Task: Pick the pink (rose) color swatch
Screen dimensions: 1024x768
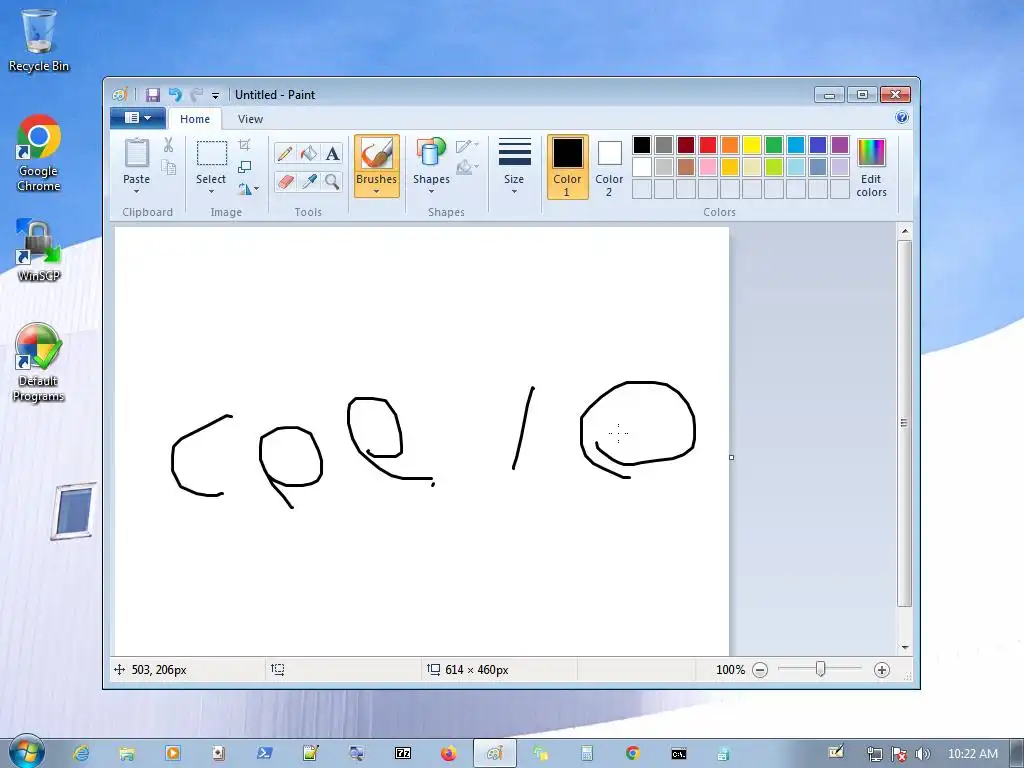Action: pyautogui.click(x=708, y=167)
